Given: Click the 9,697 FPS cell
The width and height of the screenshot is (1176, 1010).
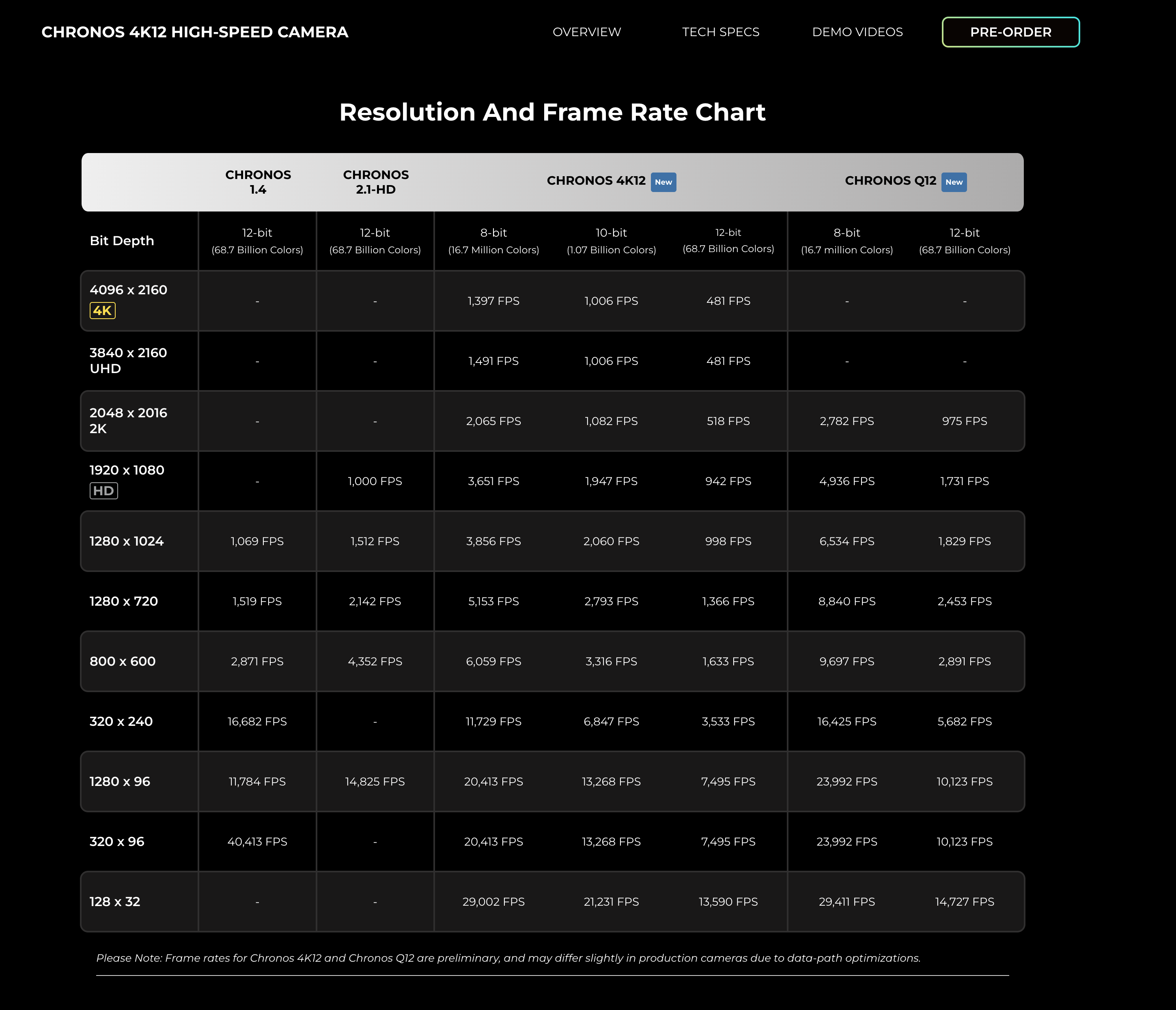Looking at the screenshot, I should pyautogui.click(x=847, y=661).
